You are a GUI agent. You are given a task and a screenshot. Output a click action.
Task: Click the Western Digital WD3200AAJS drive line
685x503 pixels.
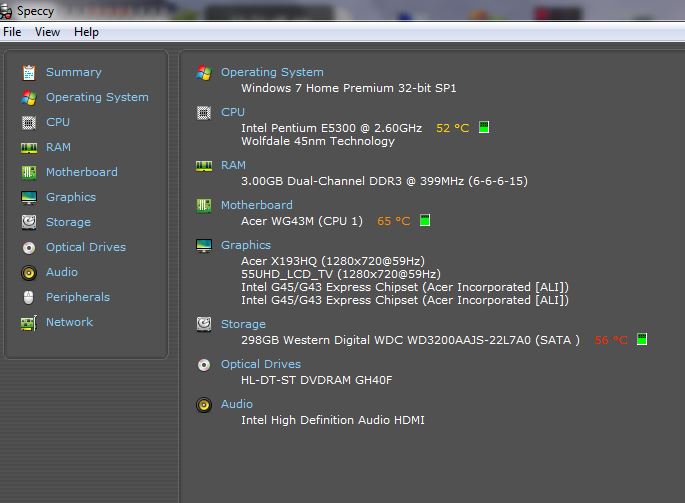[410, 340]
